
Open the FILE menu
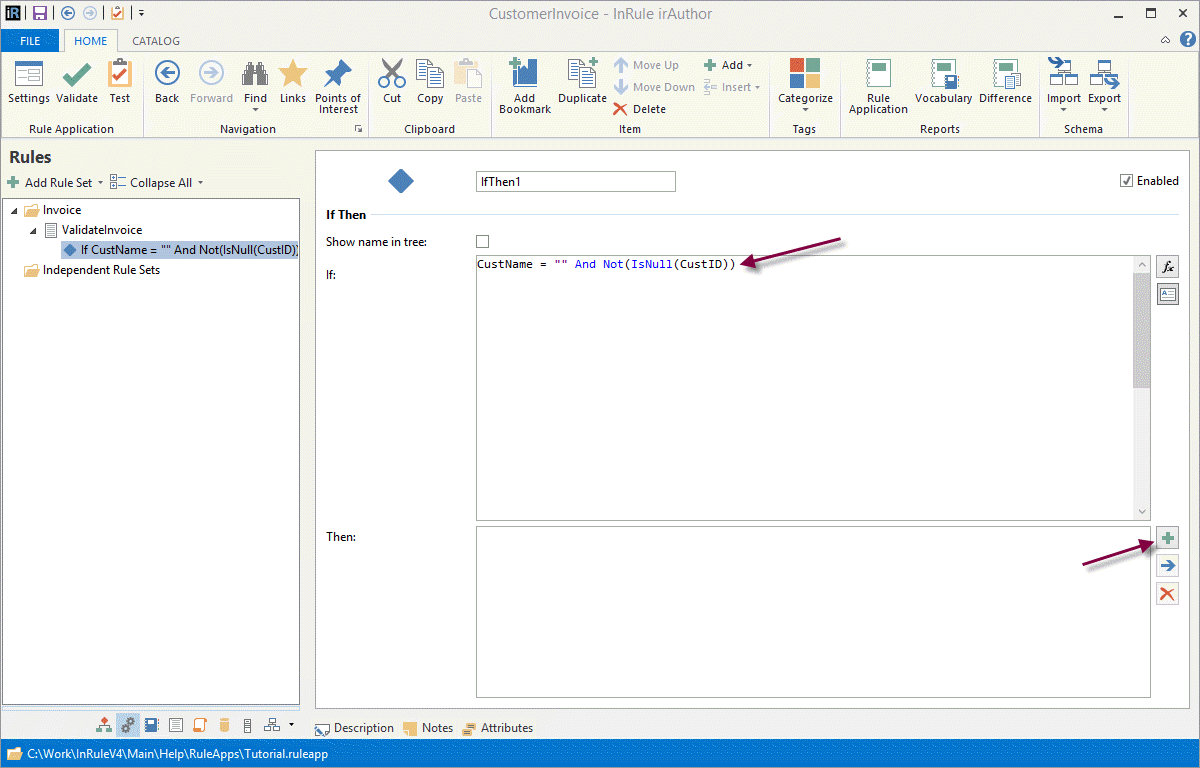30,41
